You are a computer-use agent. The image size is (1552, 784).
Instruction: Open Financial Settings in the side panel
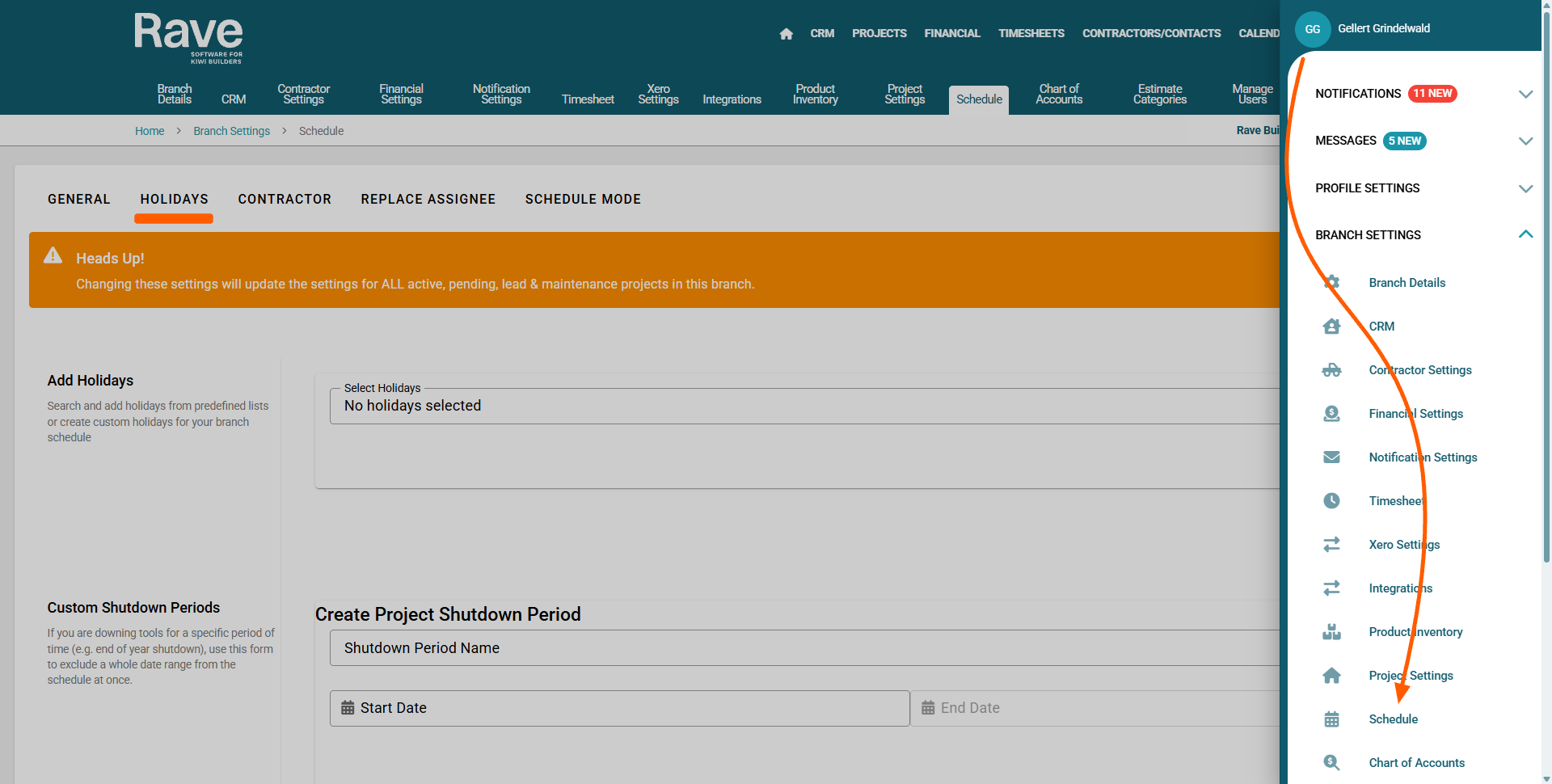tap(1415, 414)
